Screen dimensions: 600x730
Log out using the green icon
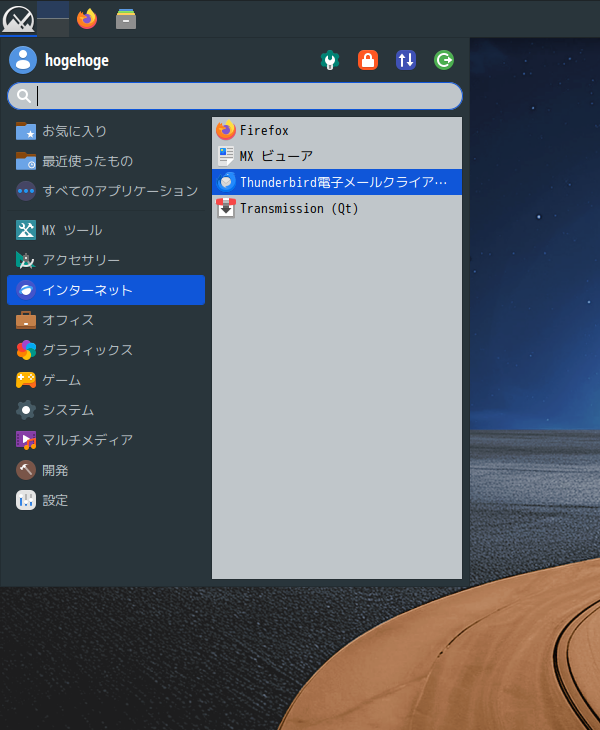point(444,60)
